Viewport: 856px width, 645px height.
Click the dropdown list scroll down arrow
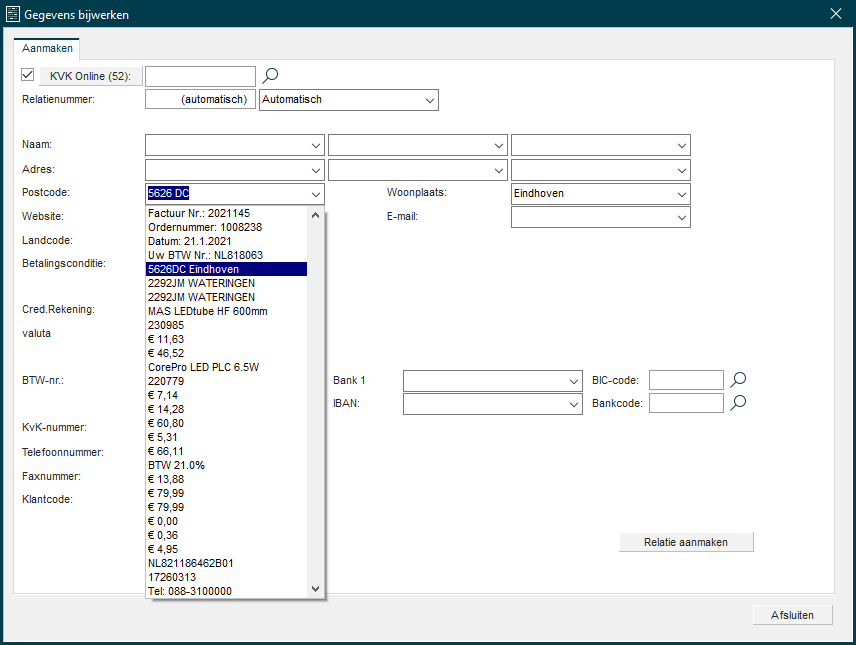click(x=315, y=589)
